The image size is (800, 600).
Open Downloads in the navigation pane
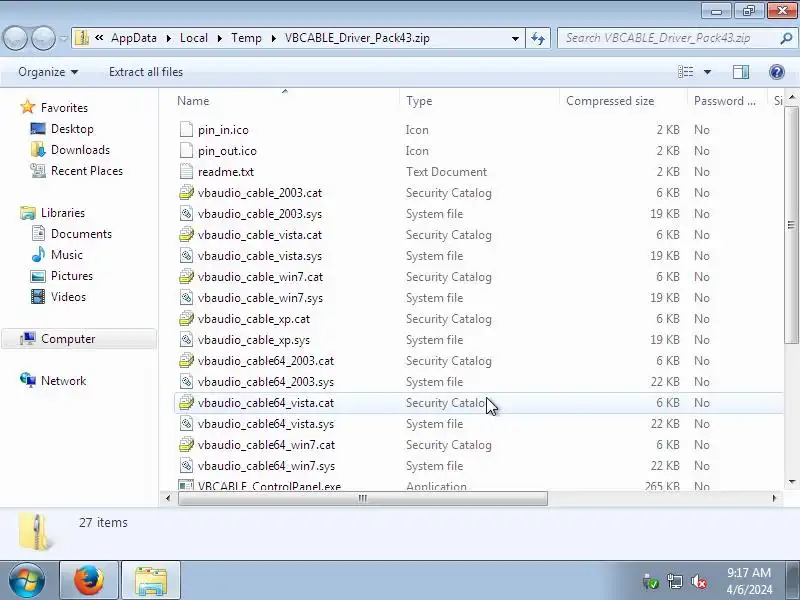pos(80,149)
